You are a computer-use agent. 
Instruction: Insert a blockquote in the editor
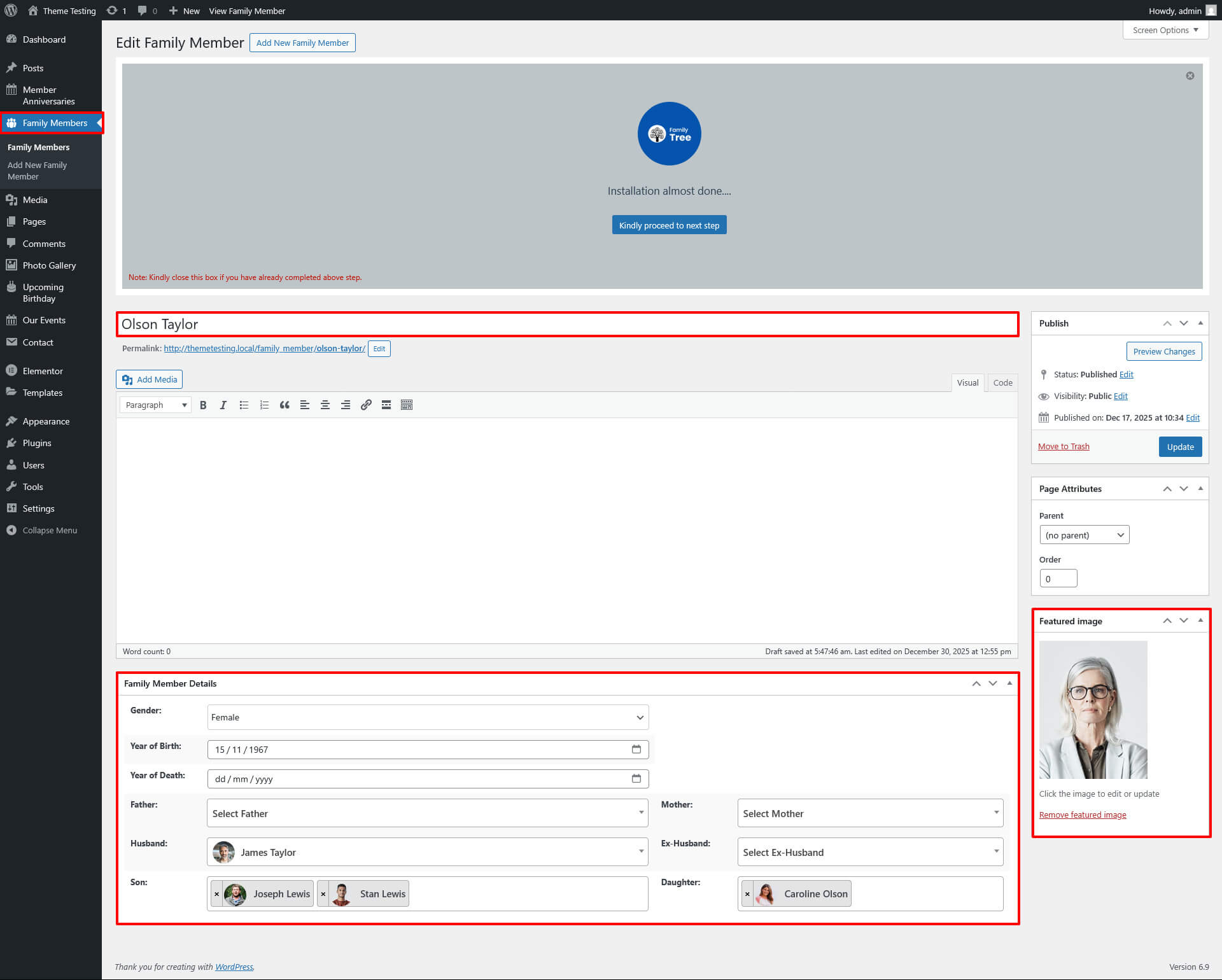[x=284, y=405]
